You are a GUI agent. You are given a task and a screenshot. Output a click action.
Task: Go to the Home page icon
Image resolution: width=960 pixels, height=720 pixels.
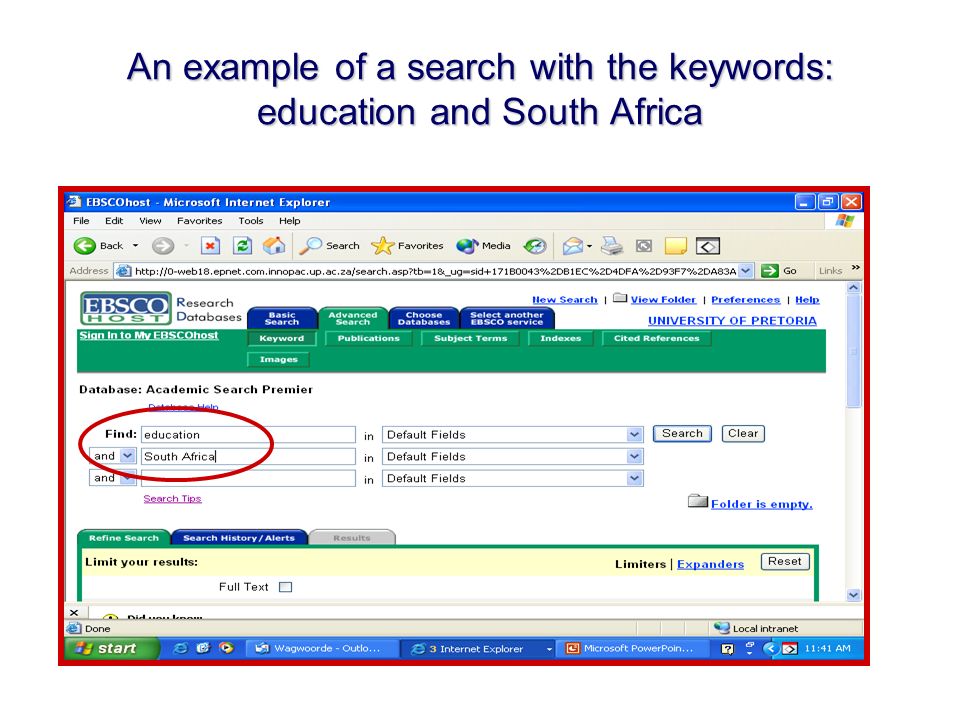[x=274, y=246]
